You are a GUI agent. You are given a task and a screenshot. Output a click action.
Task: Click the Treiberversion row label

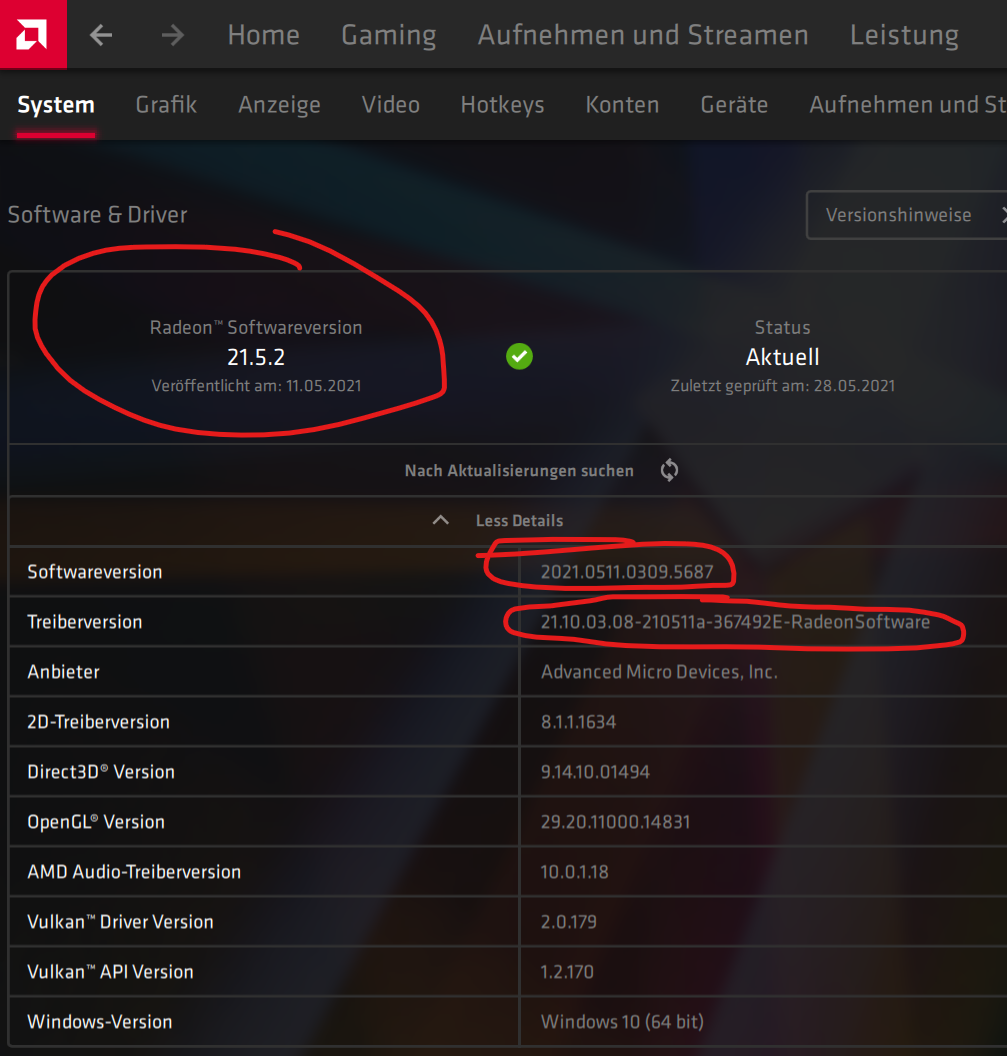click(x=85, y=622)
